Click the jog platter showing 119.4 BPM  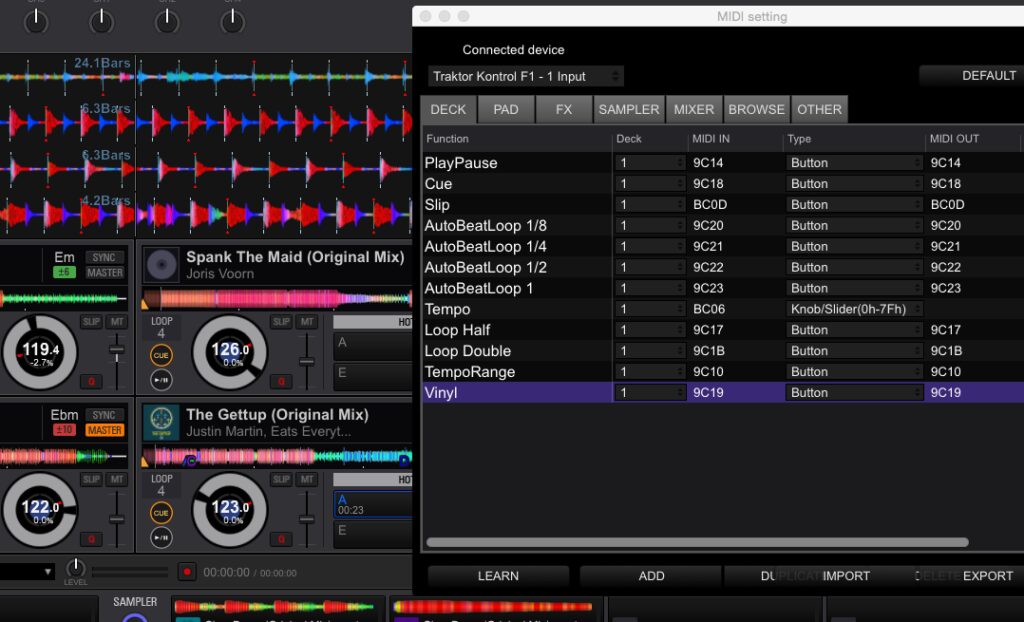(x=40, y=353)
